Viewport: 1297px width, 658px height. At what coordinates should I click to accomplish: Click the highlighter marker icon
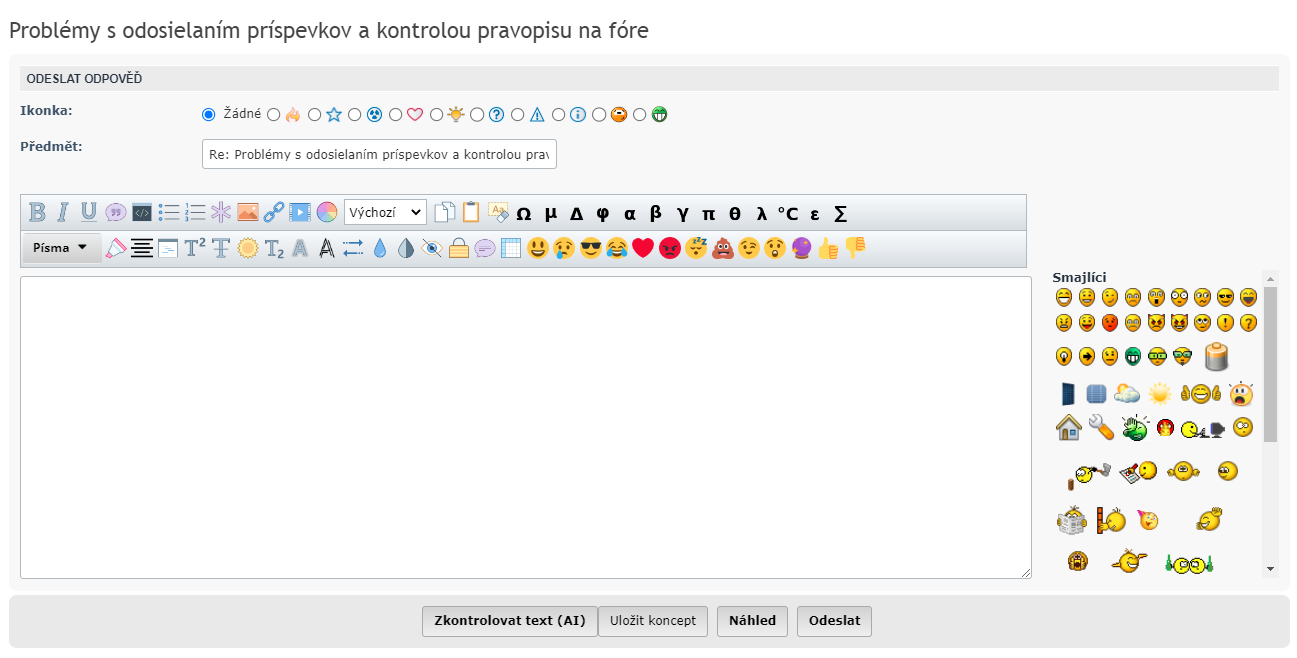click(x=115, y=248)
